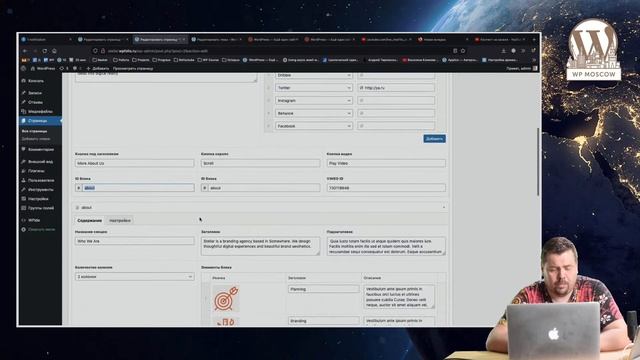The height and width of the screenshot is (360, 640).
Task: Click the Комментарии bubble icon in sidebar
Action: point(24,149)
